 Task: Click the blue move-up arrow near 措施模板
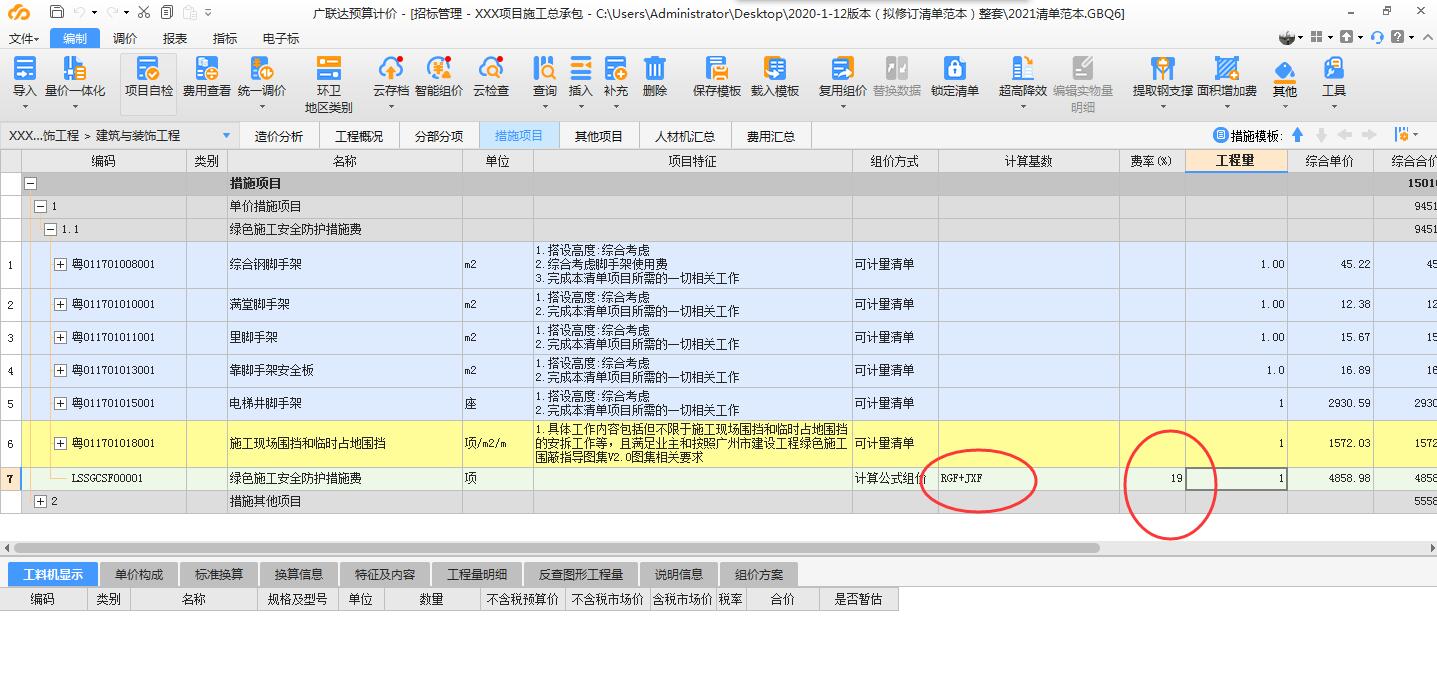[1297, 135]
